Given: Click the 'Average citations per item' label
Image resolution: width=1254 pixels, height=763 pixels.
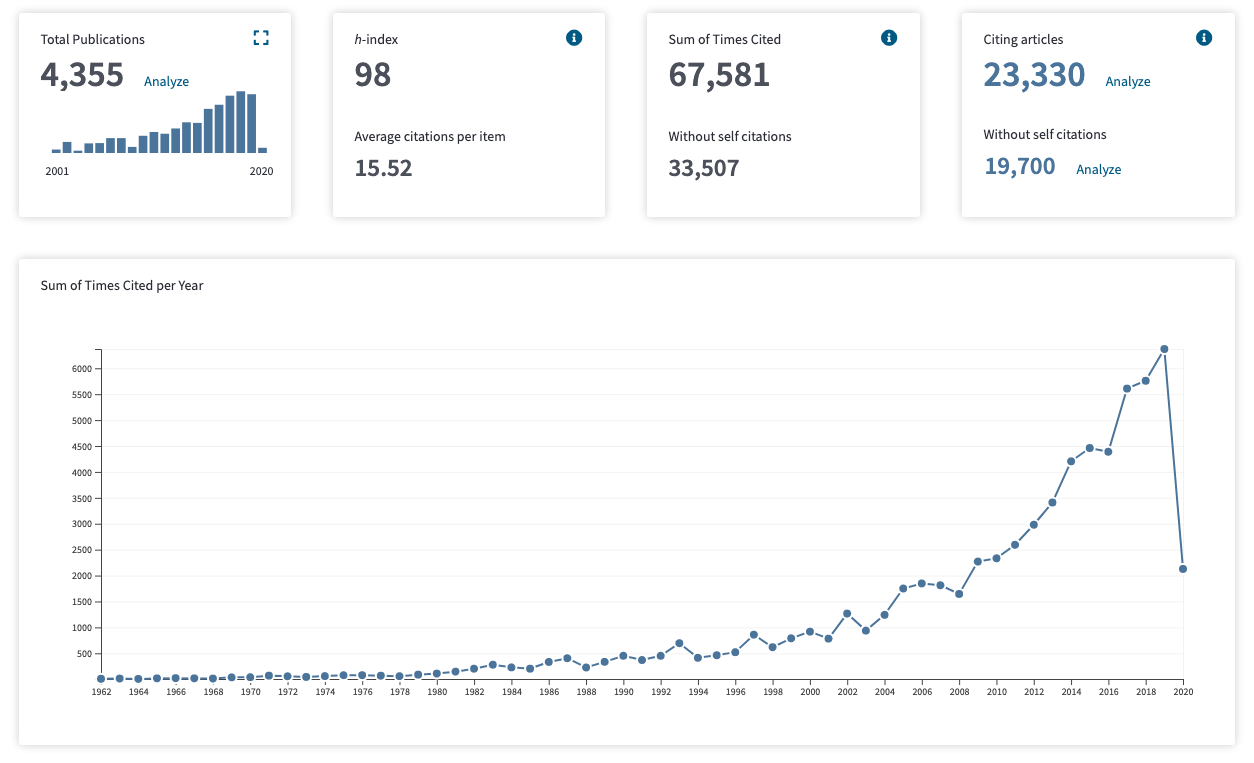Looking at the screenshot, I should [x=430, y=136].
